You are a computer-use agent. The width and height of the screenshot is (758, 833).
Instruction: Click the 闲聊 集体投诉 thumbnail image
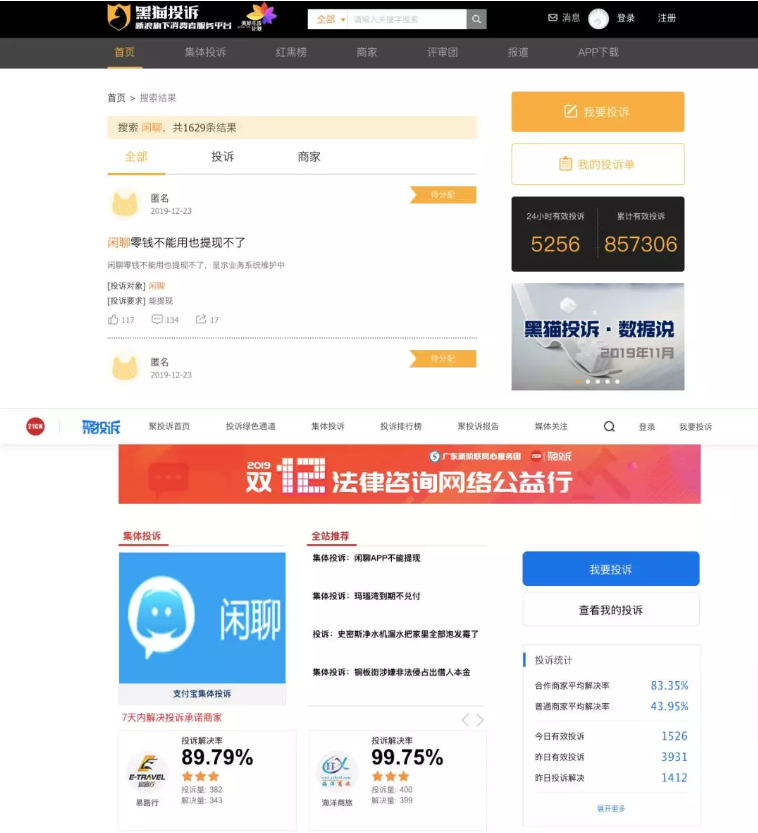202,618
